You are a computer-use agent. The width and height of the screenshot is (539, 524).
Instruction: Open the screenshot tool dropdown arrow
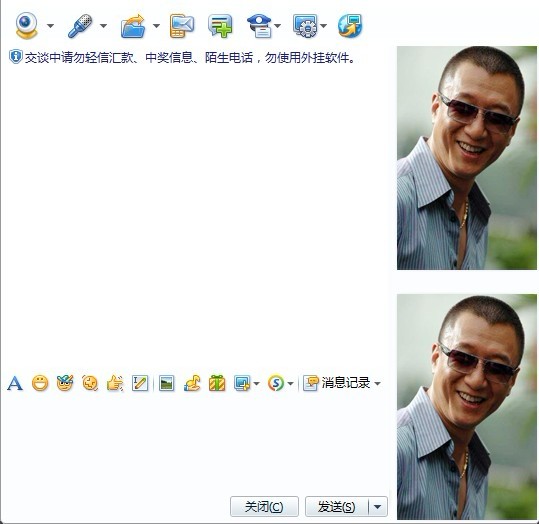click(x=256, y=383)
